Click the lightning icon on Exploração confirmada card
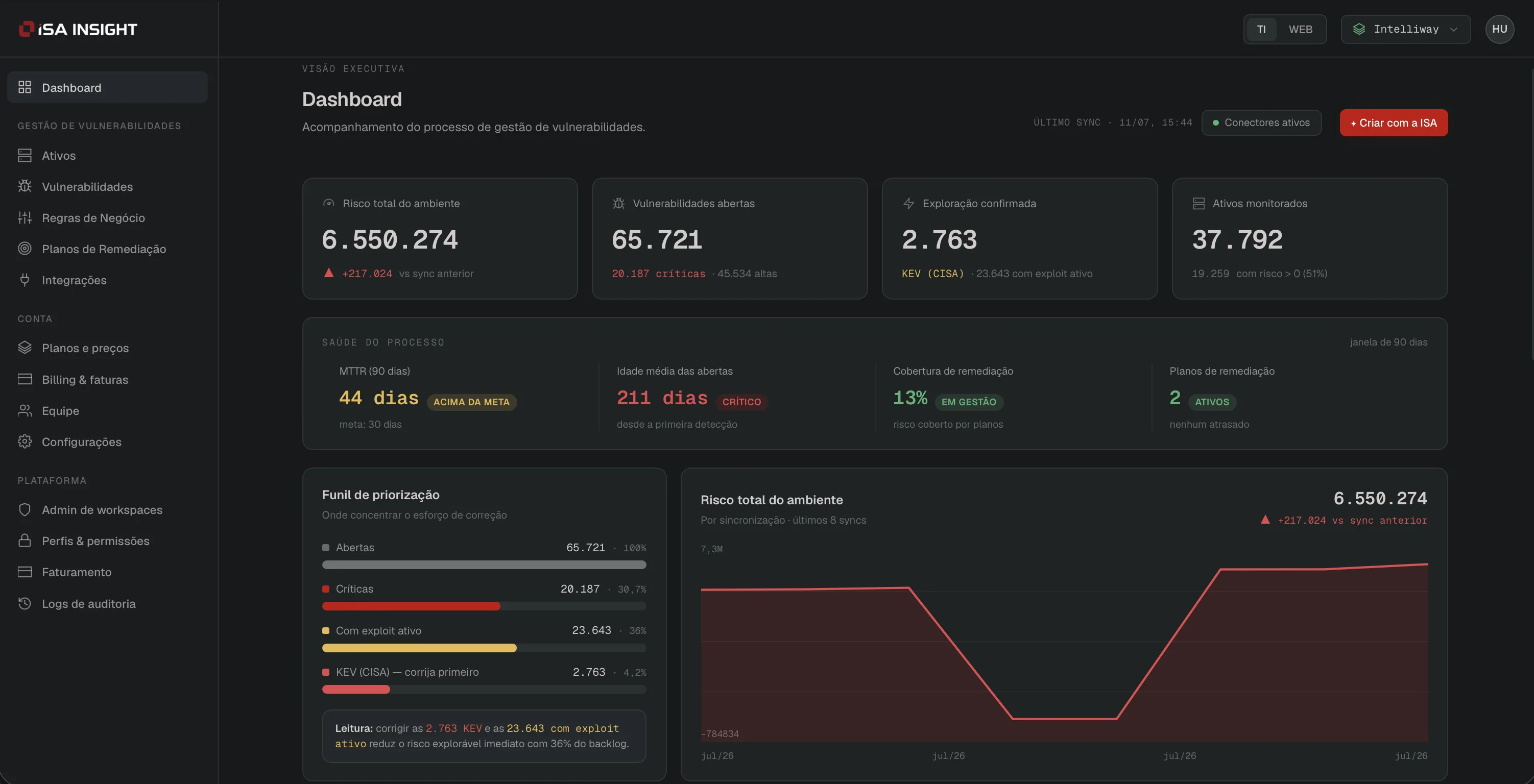The height and width of the screenshot is (784, 1534). tap(909, 204)
